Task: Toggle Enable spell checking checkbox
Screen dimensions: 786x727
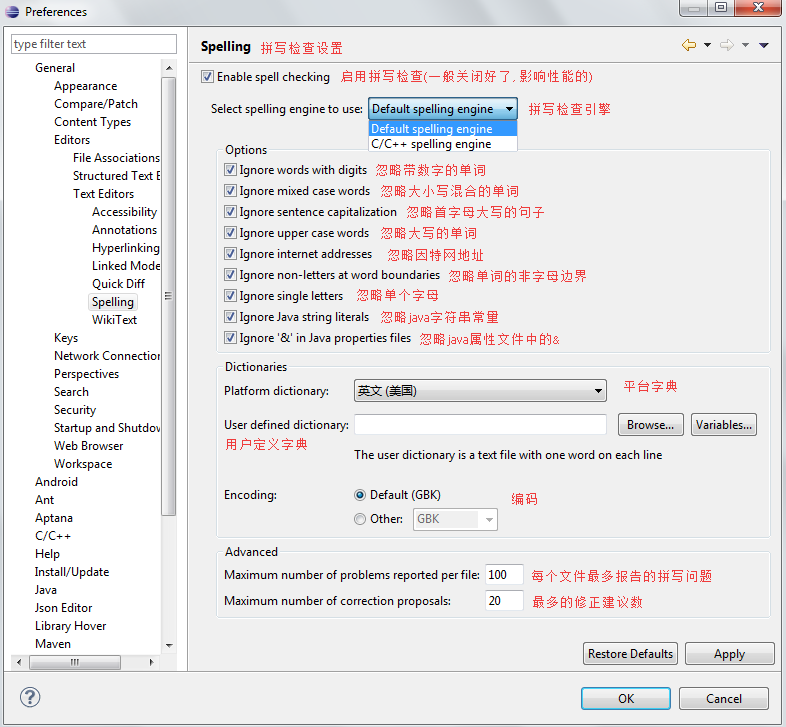Action: [x=207, y=77]
